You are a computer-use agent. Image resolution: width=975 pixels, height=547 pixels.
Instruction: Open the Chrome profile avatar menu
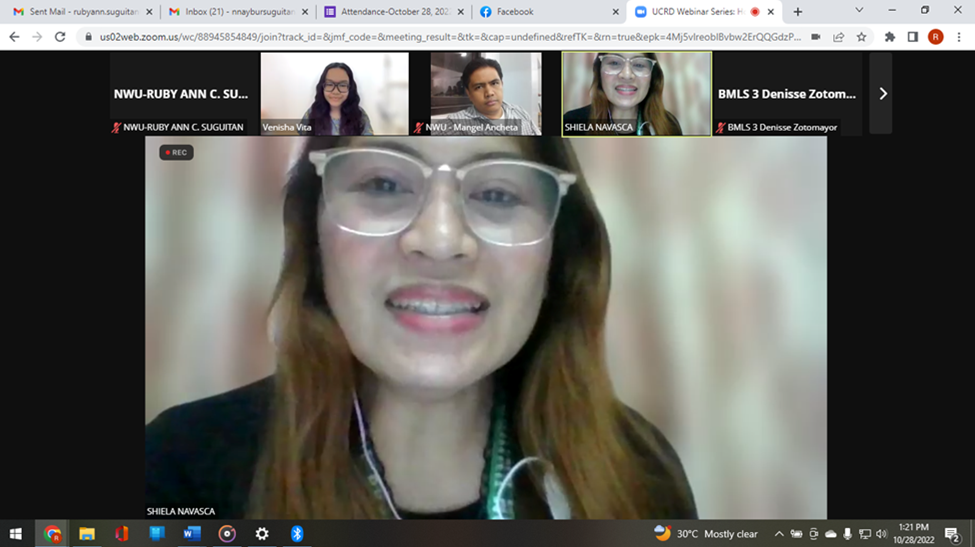tap(935, 37)
